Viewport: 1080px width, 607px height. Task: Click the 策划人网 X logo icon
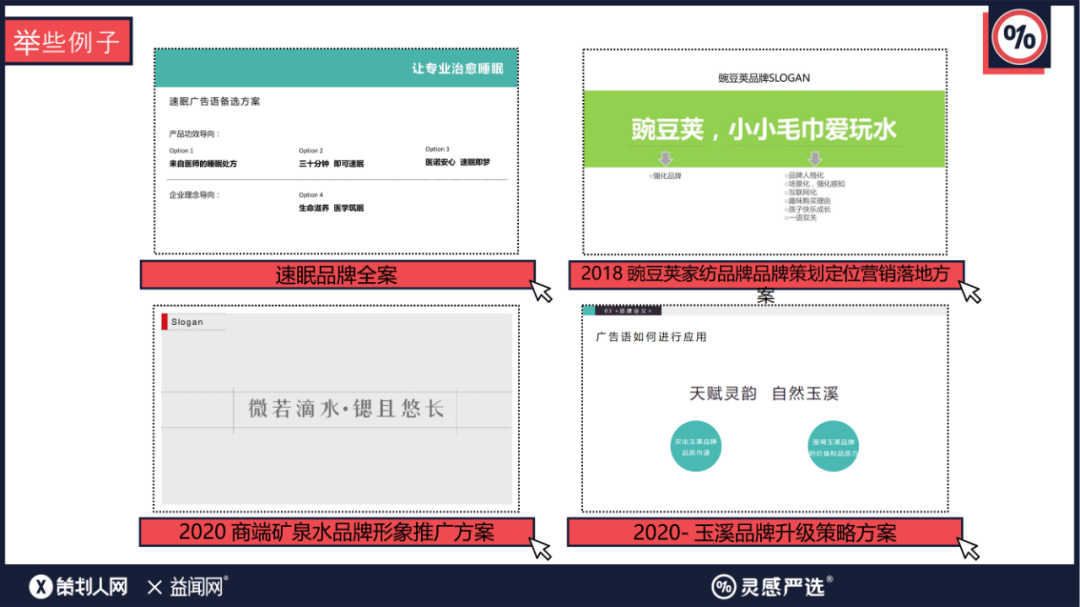pos(41,587)
